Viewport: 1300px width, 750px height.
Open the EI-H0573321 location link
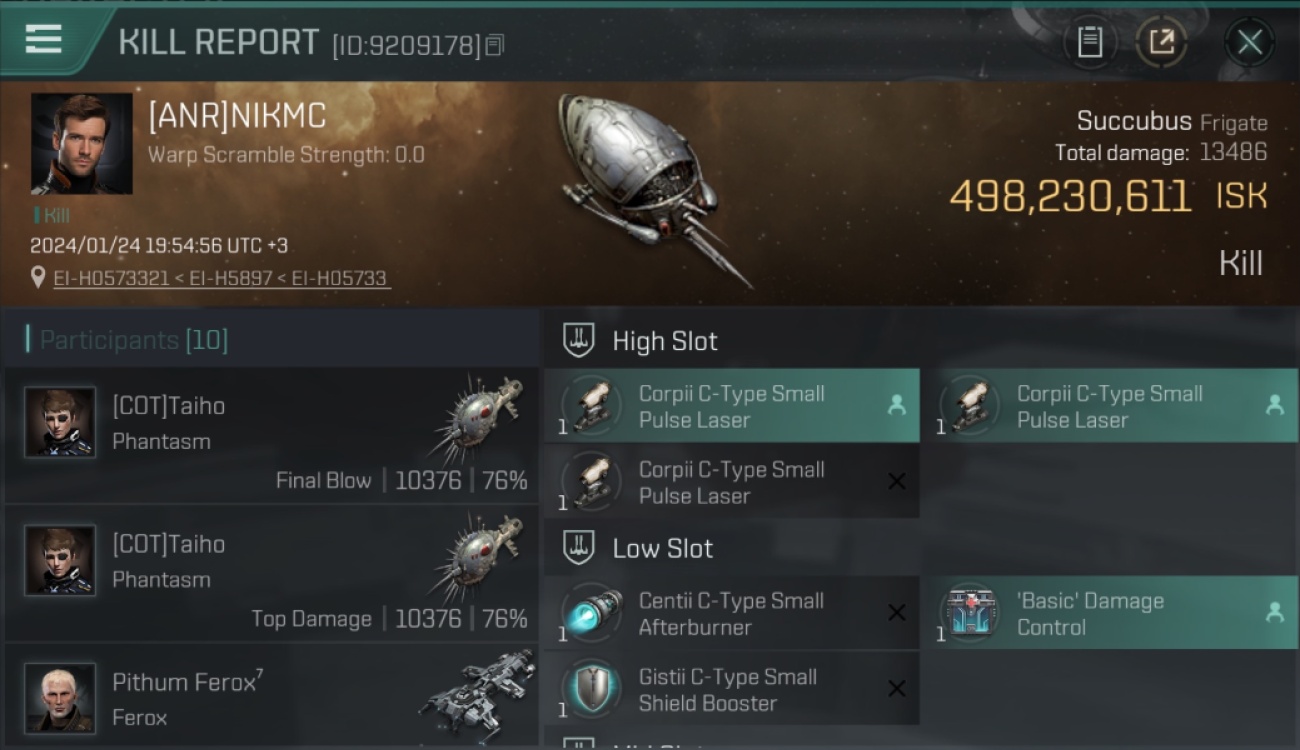[111, 278]
